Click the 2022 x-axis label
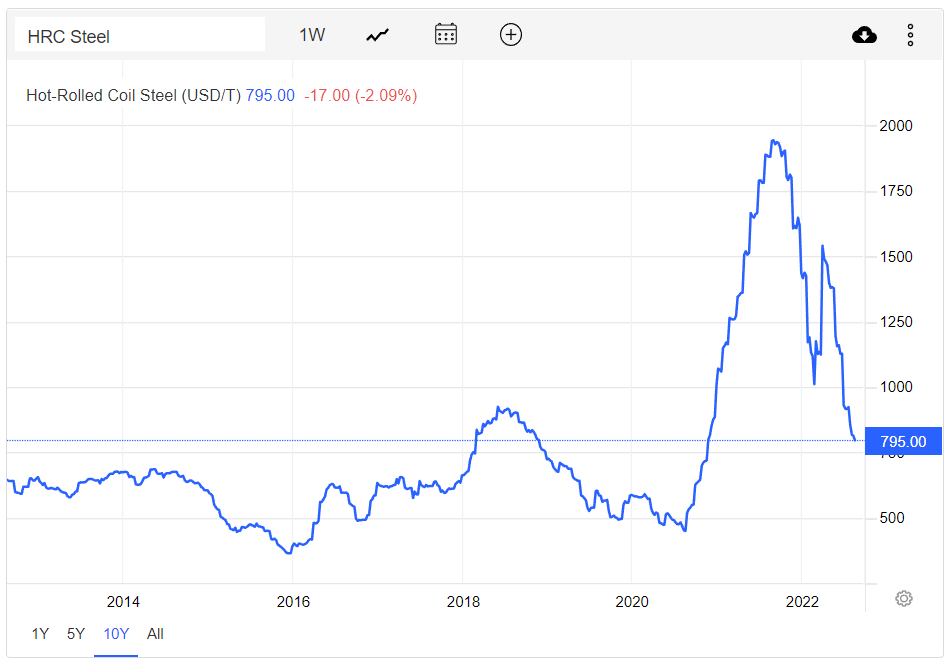Screen dimensions: 952x661 (803, 602)
